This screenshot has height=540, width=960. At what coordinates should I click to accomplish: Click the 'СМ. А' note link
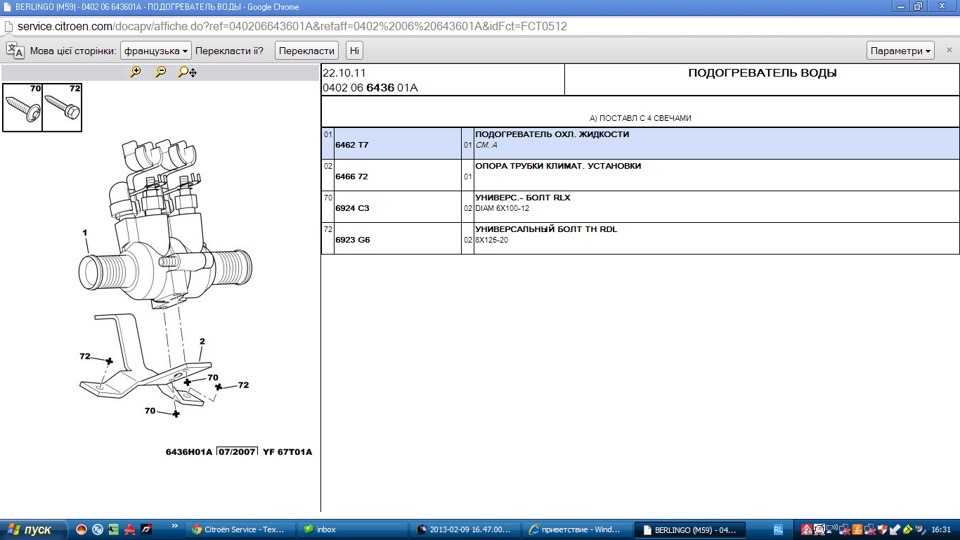486,145
